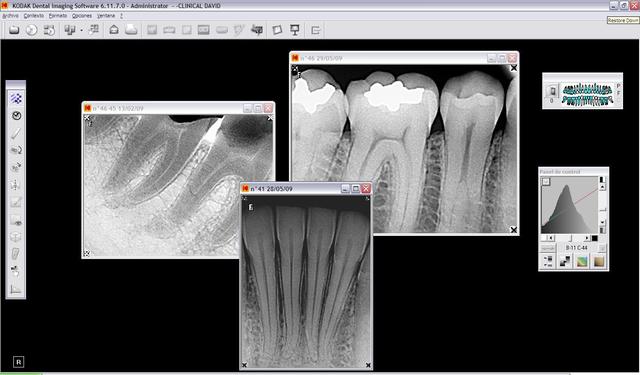
Task: Open the Formato menu
Action: tap(58, 16)
